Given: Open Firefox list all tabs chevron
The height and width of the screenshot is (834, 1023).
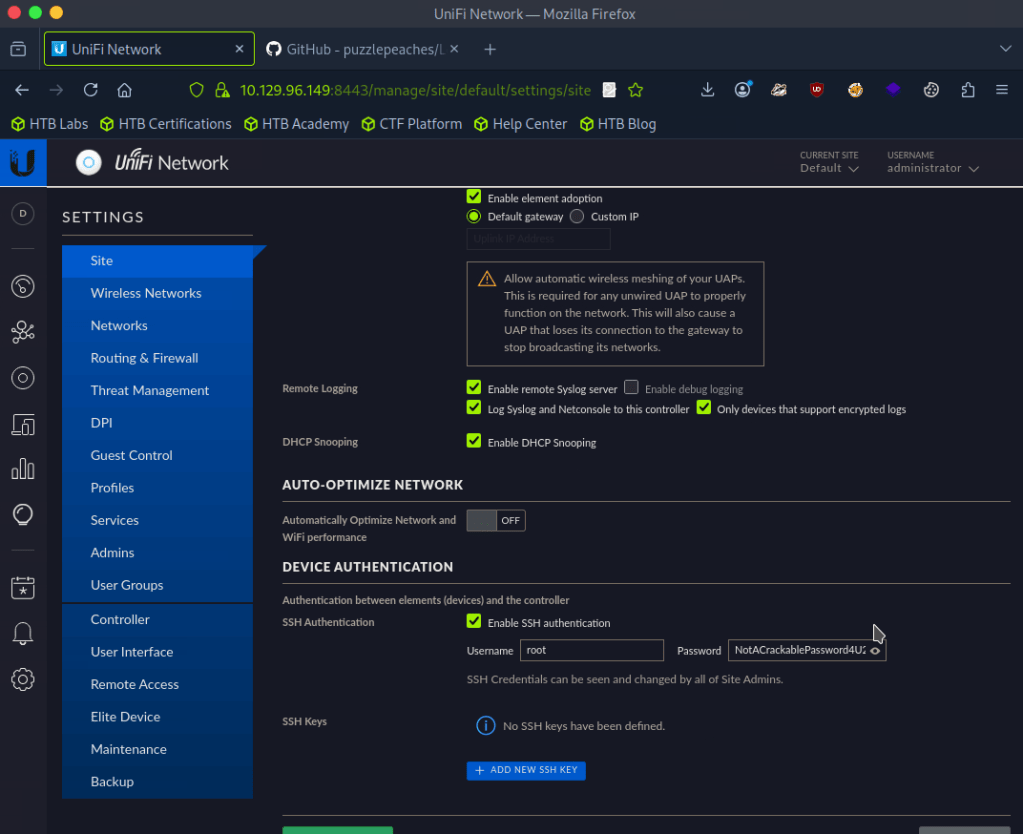Looking at the screenshot, I should tap(1005, 49).
